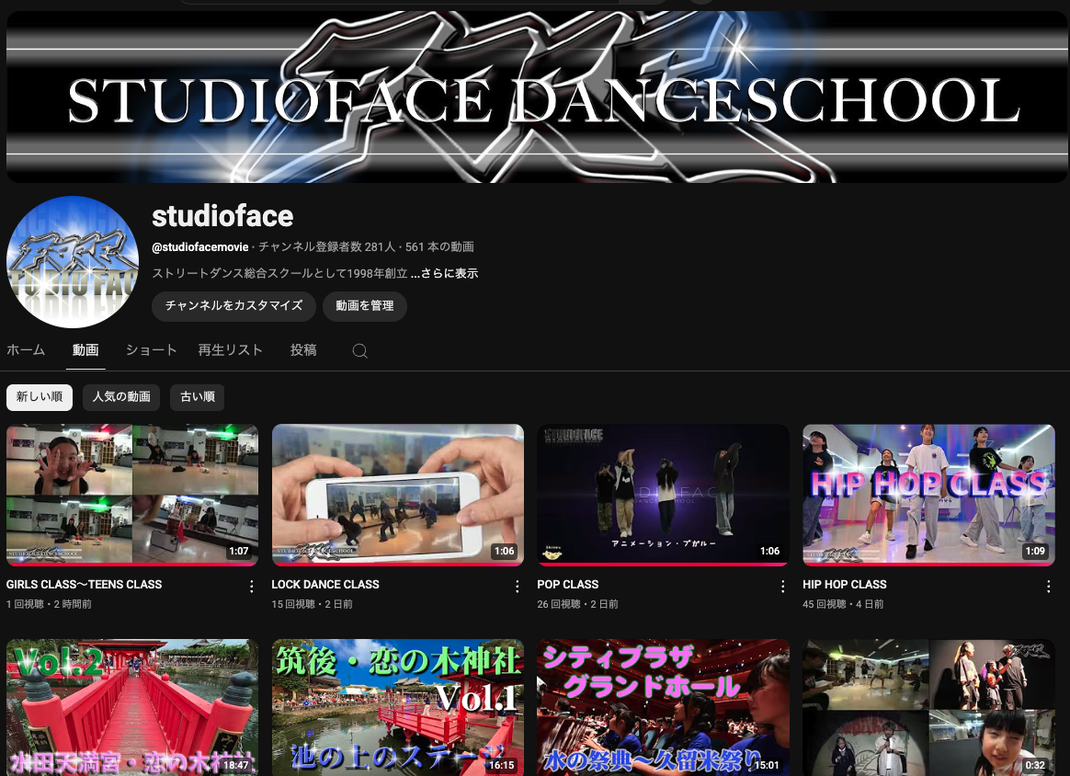Screen dimensions: 1070x776
Task: Click the POP CLASS title link
Action: point(568,584)
